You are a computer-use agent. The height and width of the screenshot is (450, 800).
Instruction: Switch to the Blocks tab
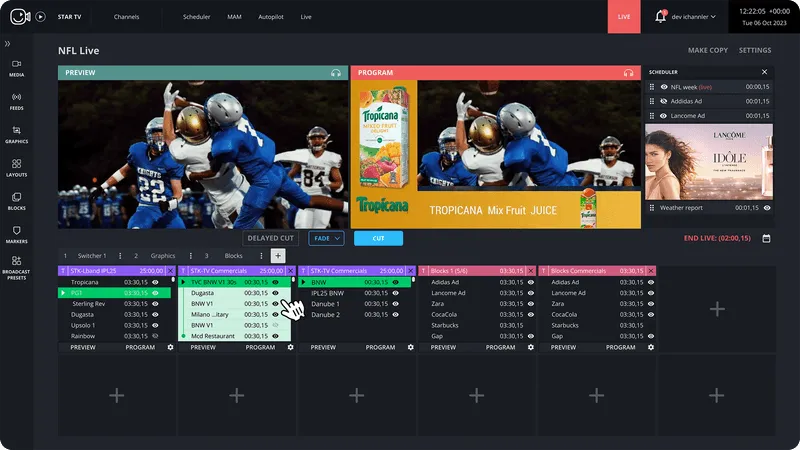(234, 256)
